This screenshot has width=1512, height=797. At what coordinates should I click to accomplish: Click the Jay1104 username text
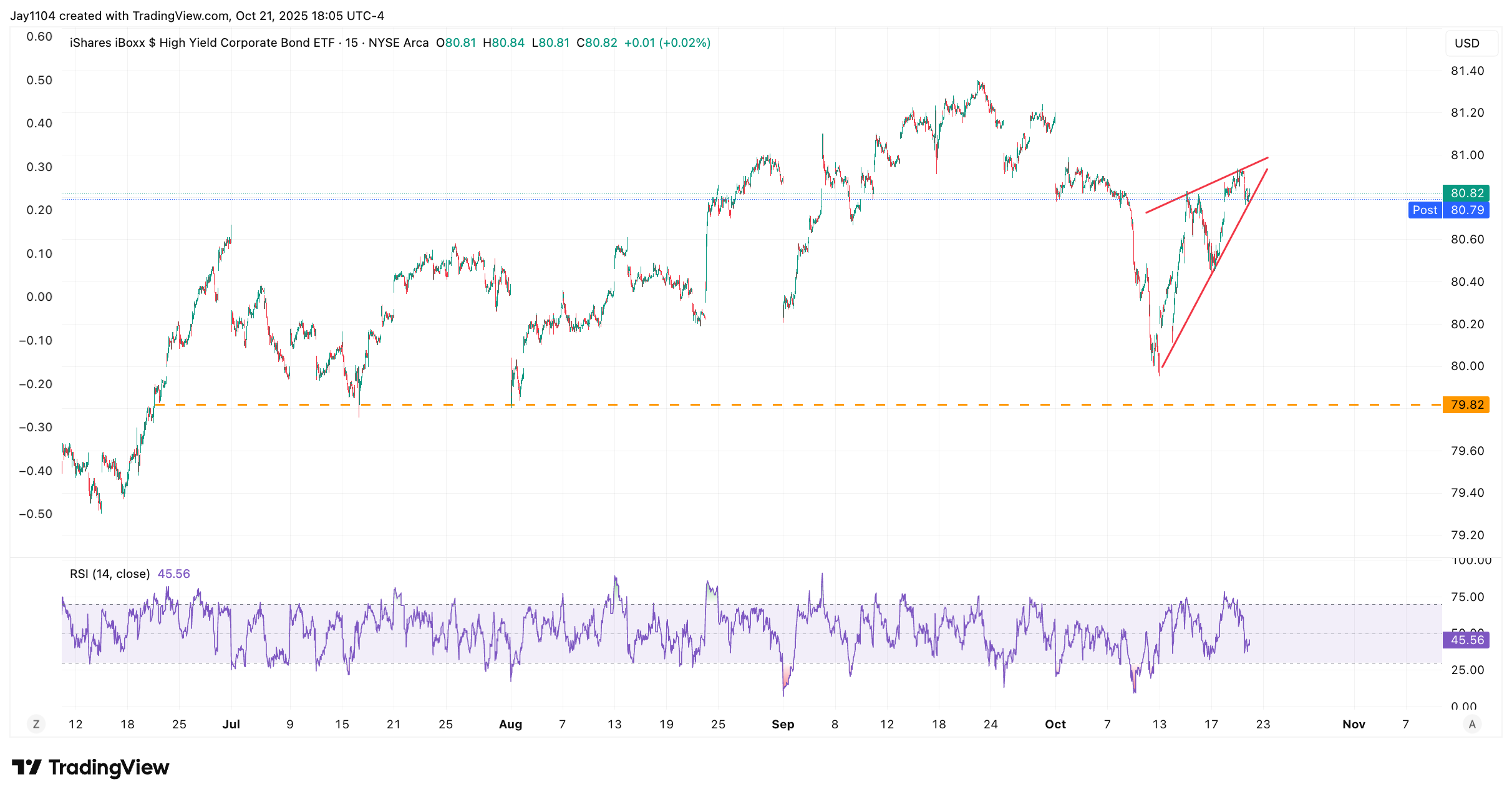tap(32, 16)
